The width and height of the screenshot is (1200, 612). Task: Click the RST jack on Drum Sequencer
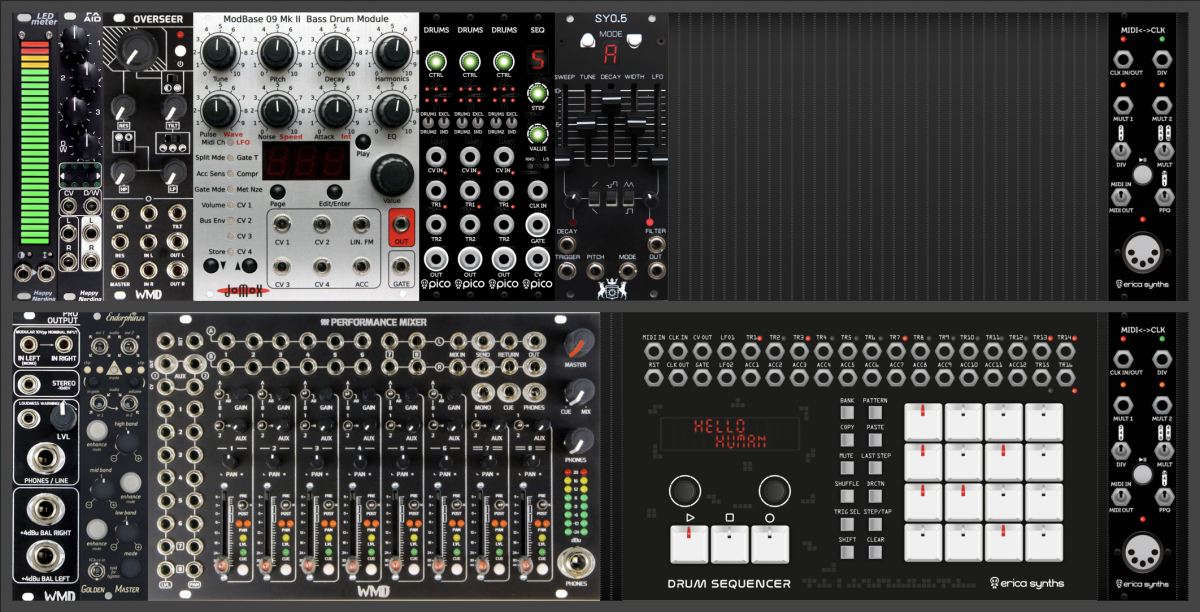(653, 378)
